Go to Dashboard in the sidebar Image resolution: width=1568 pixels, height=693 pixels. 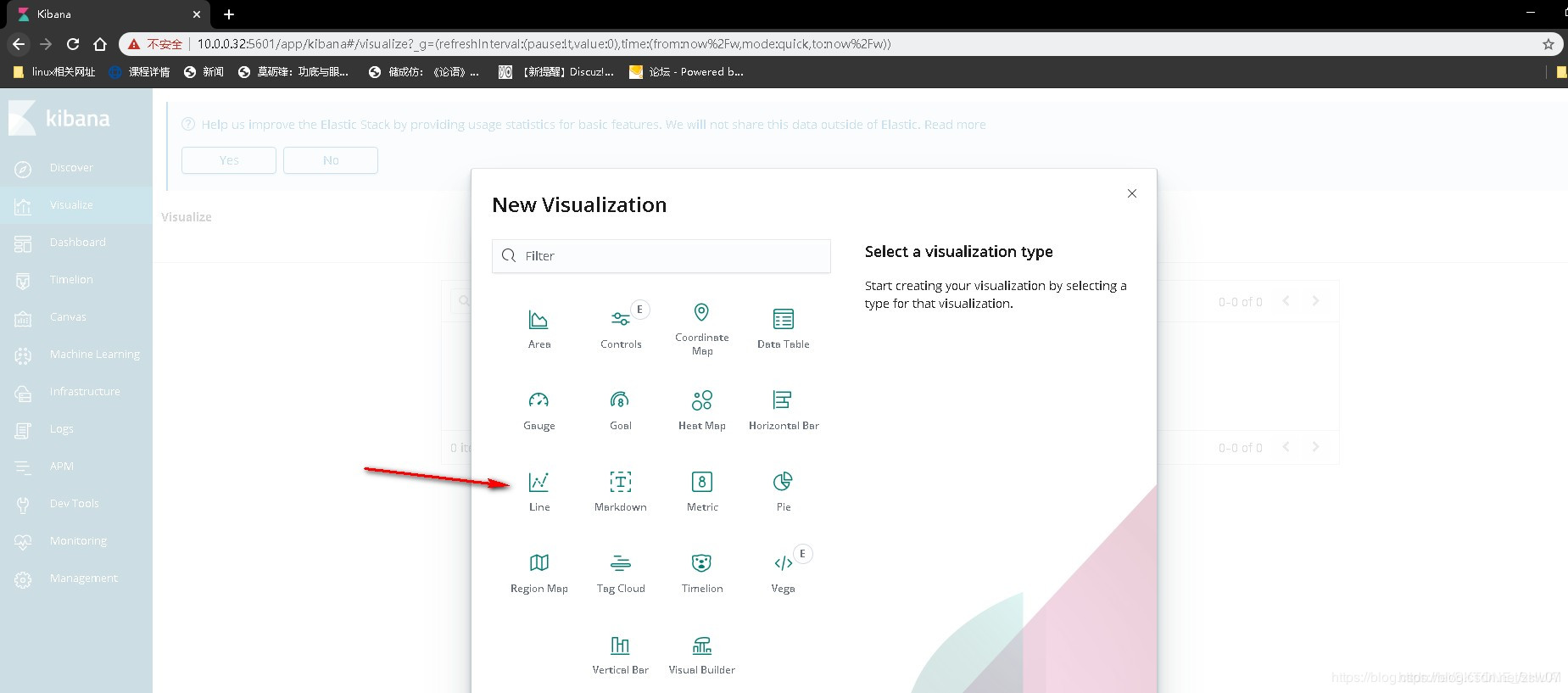tap(76, 243)
